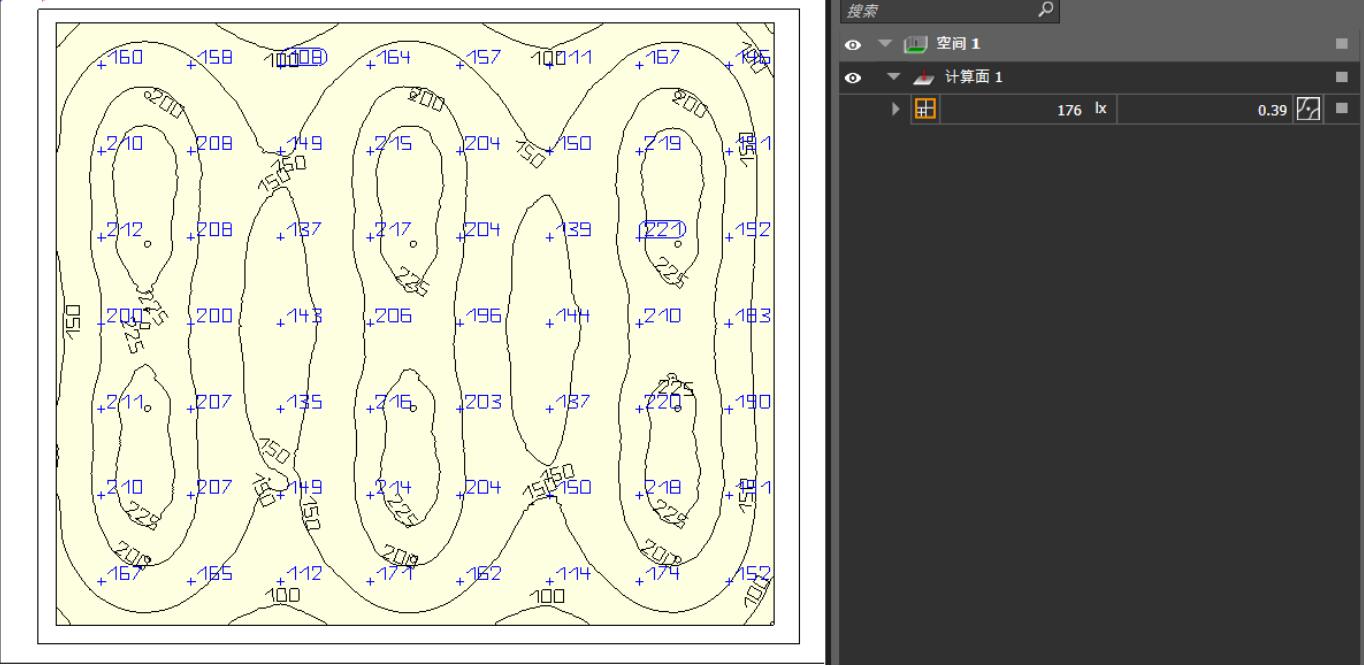Tick the square checkbox on the 空间 1 row
The height and width of the screenshot is (666, 1364).
tap(1341, 45)
